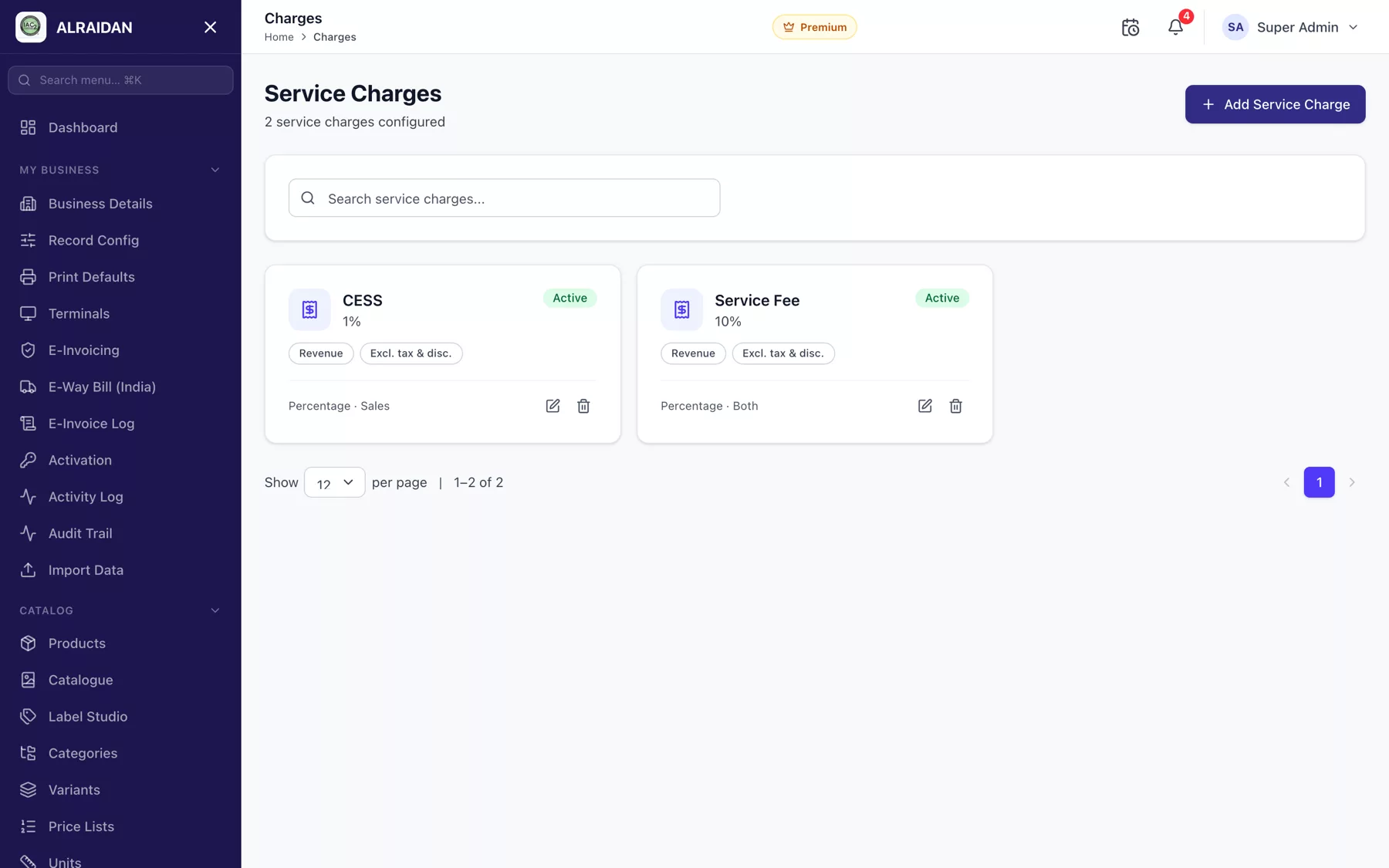Click the Active badge on Service Fee
Image resolution: width=1389 pixels, height=868 pixels.
pos(941,298)
